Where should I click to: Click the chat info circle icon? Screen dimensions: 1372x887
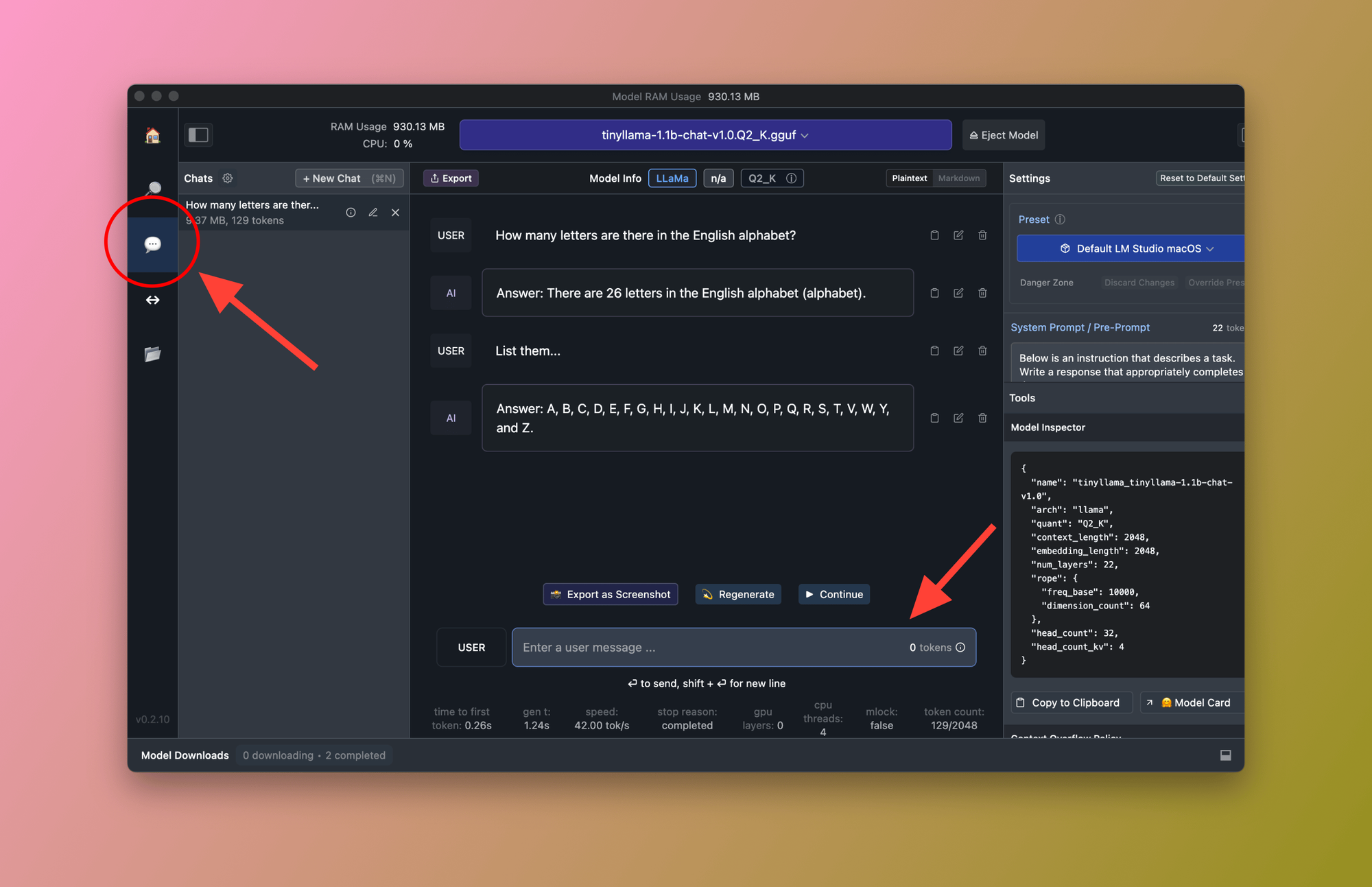[x=352, y=212]
